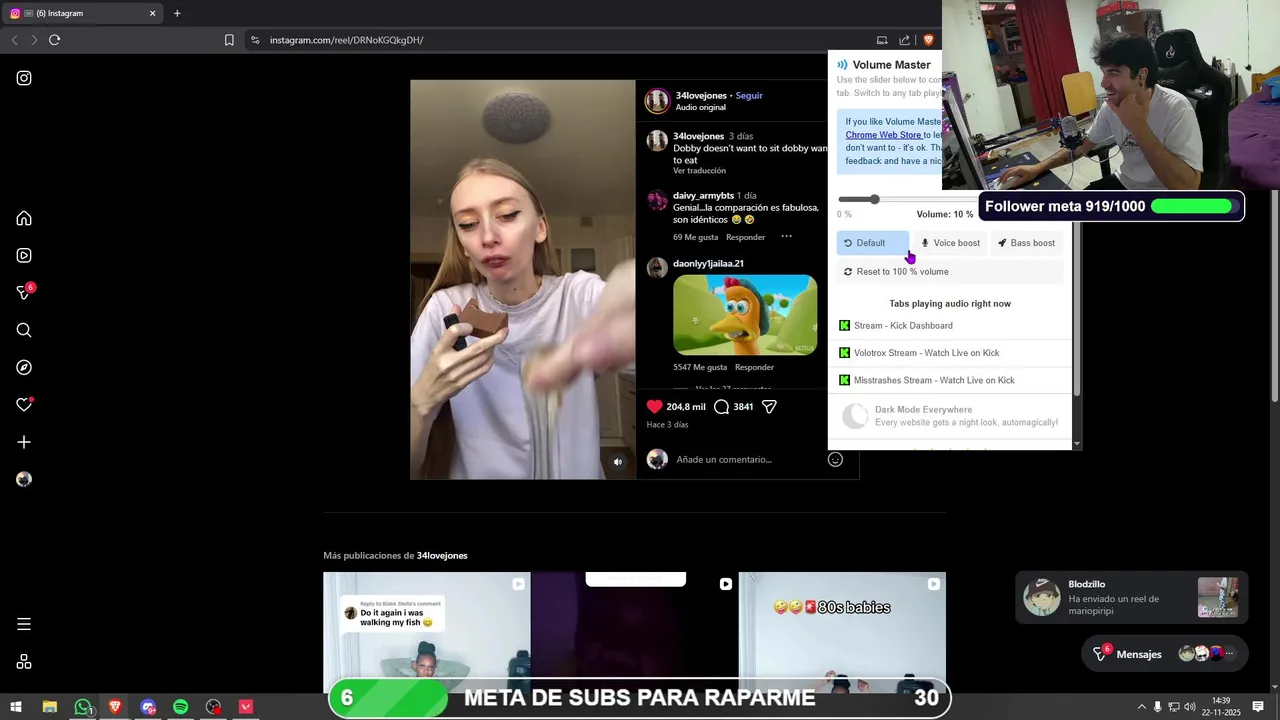Click browser share icon in address bar
Screen dimensions: 1280x720
coord(905,40)
